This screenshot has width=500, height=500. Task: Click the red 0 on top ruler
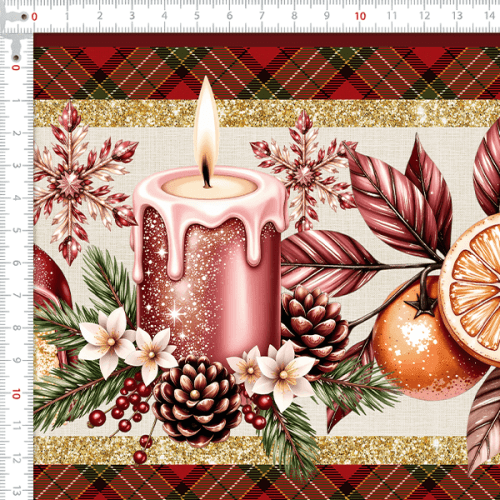coord(34,16)
